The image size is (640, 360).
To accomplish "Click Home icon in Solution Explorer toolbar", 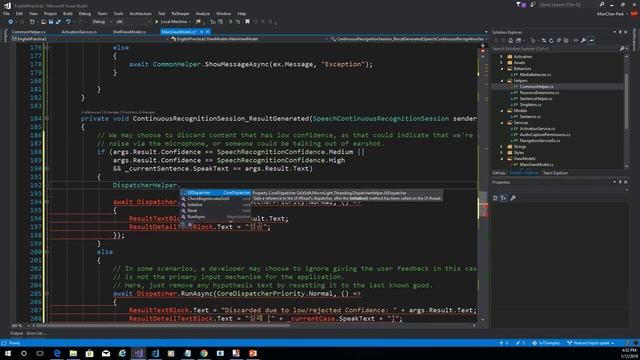I will point(511,40).
